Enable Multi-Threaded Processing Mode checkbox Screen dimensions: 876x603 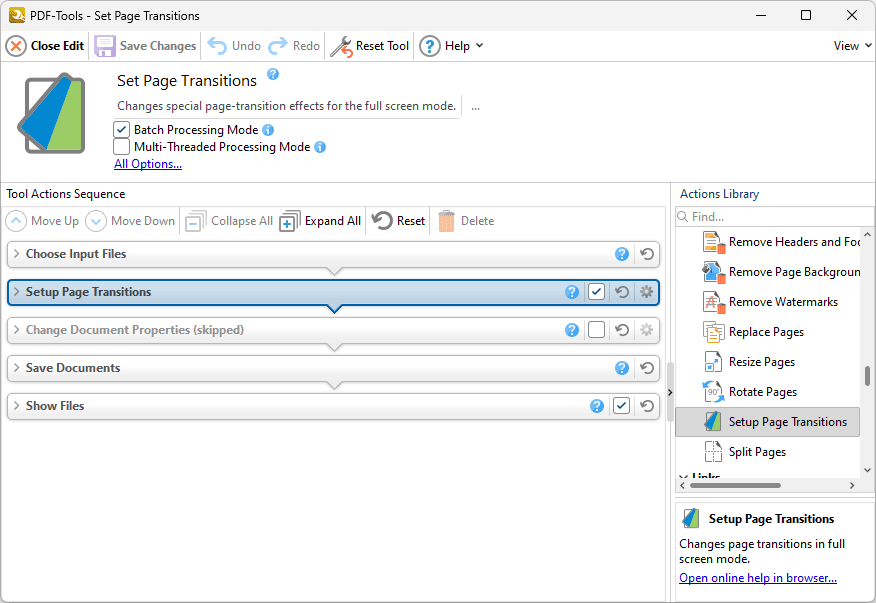tap(121, 147)
